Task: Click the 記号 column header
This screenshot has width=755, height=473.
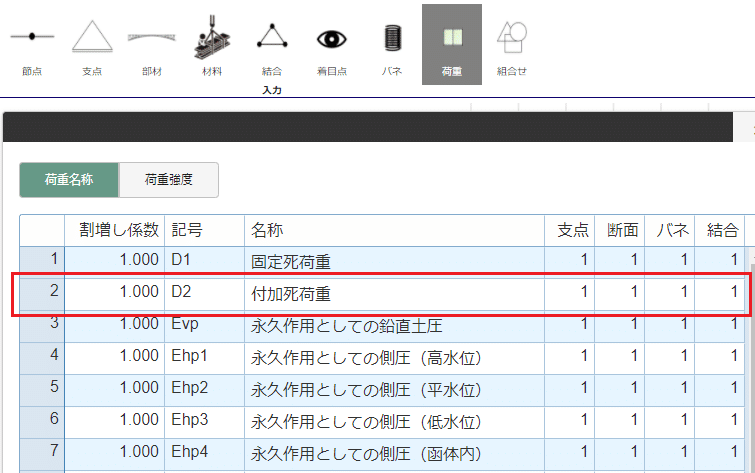Action: pyautogui.click(x=205, y=230)
